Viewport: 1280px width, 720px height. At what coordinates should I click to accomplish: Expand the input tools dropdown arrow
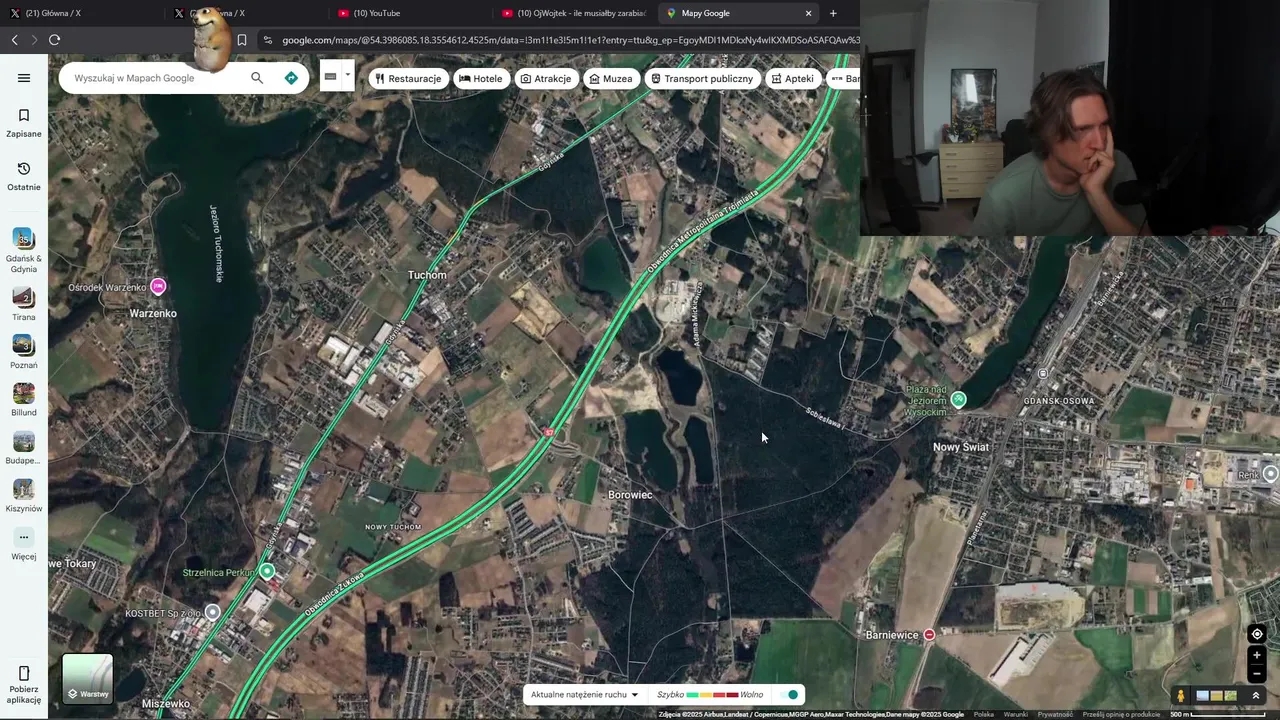pyautogui.click(x=348, y=75)
